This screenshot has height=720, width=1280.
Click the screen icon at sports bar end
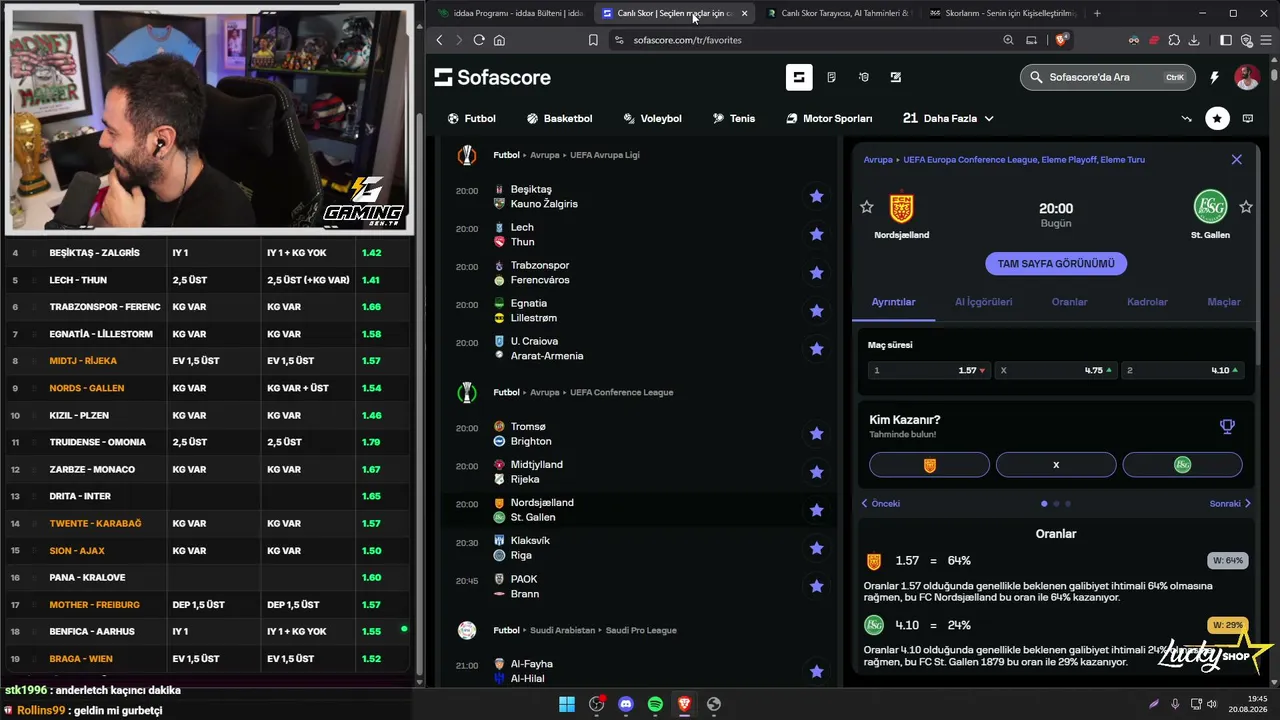click(1248, 118)
